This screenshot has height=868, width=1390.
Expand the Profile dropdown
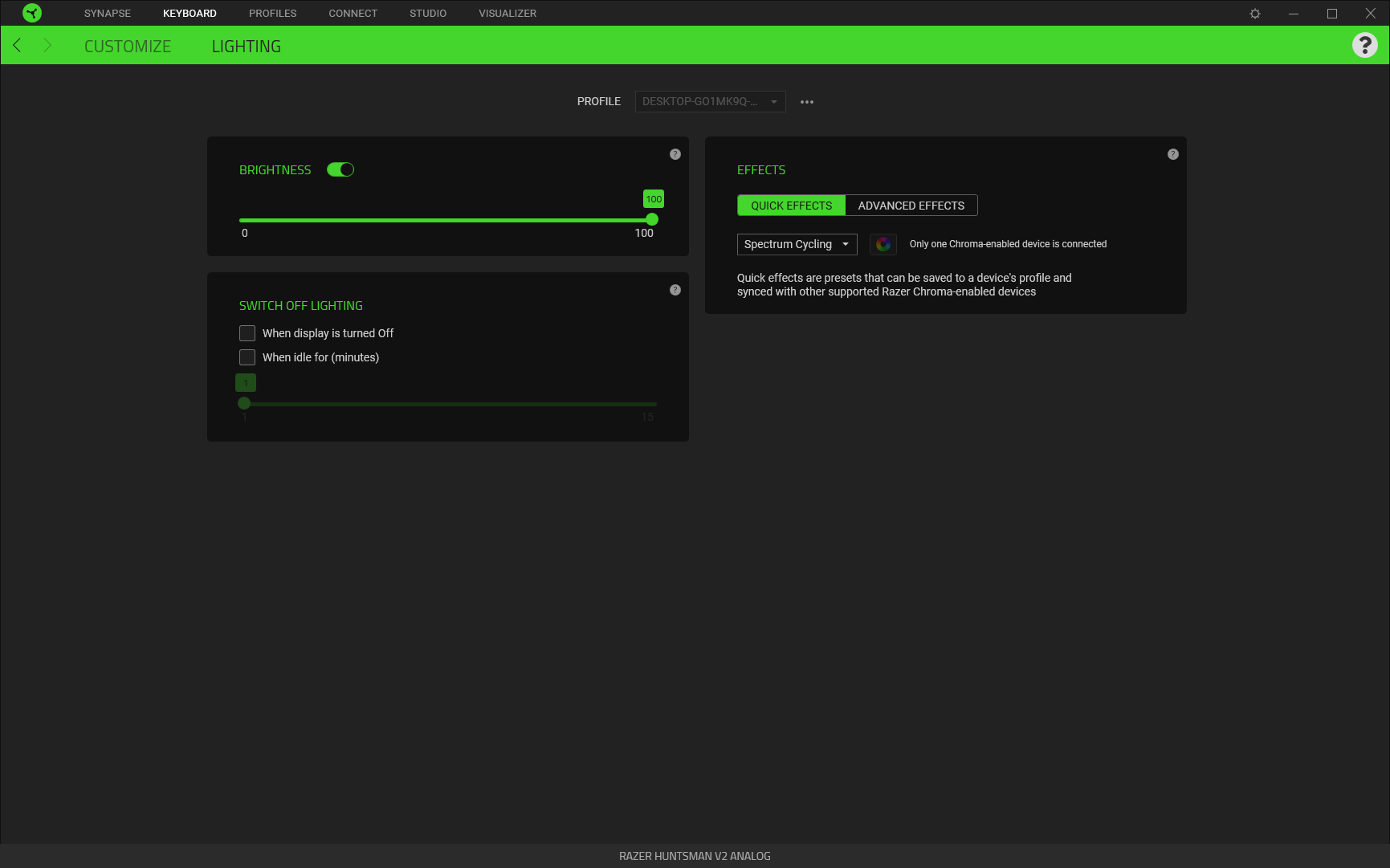710,101
